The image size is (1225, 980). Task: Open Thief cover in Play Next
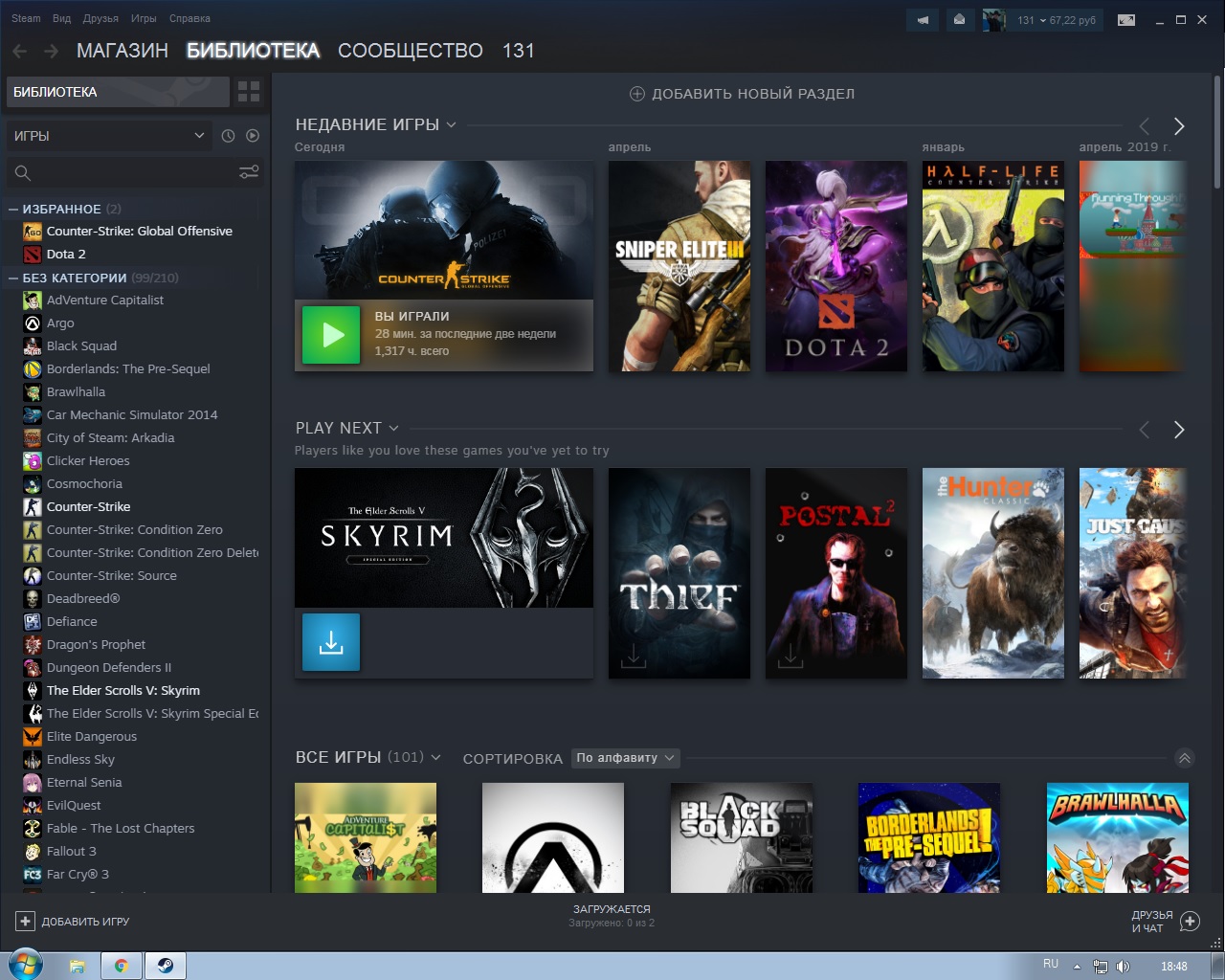tap(679, 573)
